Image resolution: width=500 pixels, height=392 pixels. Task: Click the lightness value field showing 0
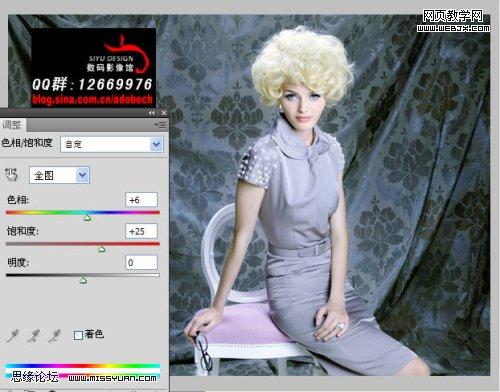pos(141,262)
